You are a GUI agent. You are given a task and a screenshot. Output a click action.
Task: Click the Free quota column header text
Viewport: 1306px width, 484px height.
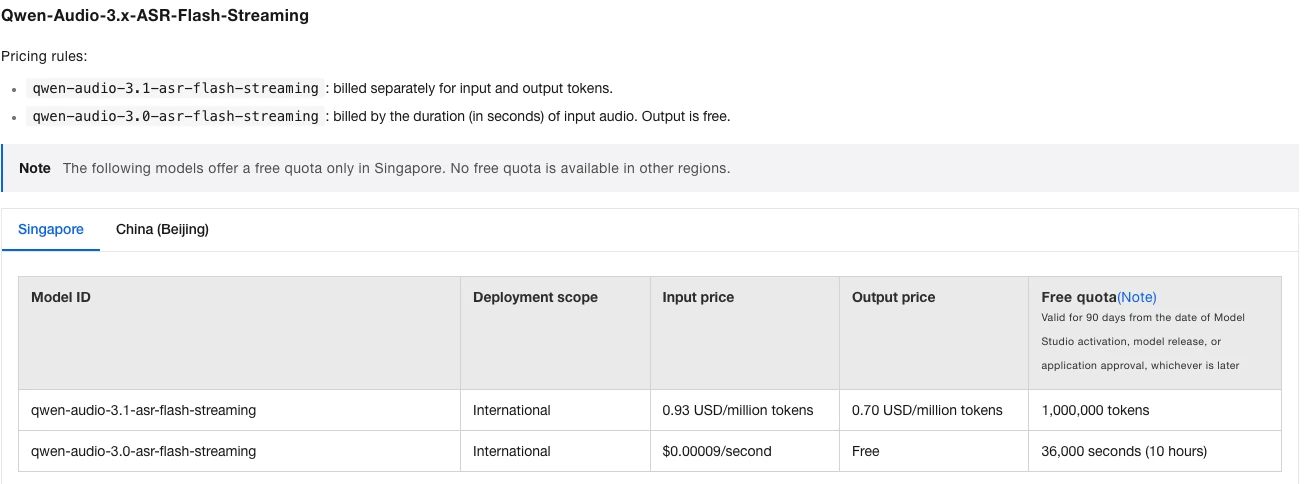pos(1078,297)
